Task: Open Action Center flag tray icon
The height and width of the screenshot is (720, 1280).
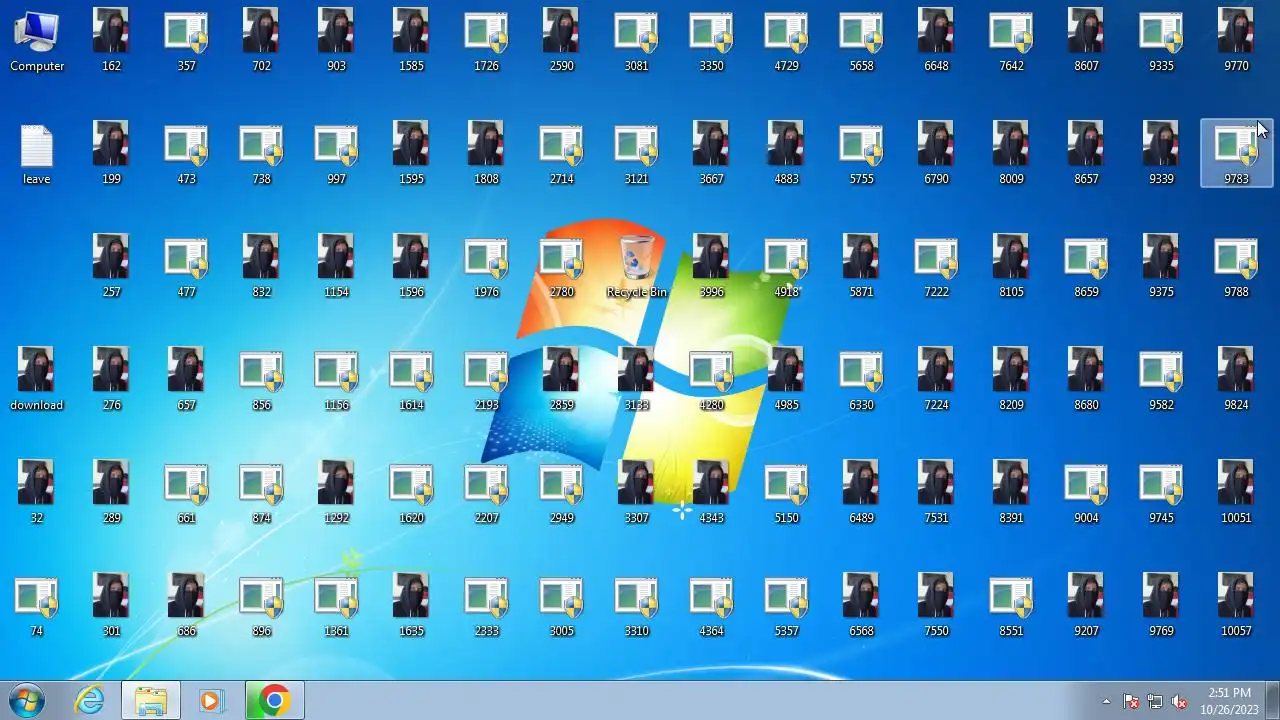Action: pos(1131,701)
